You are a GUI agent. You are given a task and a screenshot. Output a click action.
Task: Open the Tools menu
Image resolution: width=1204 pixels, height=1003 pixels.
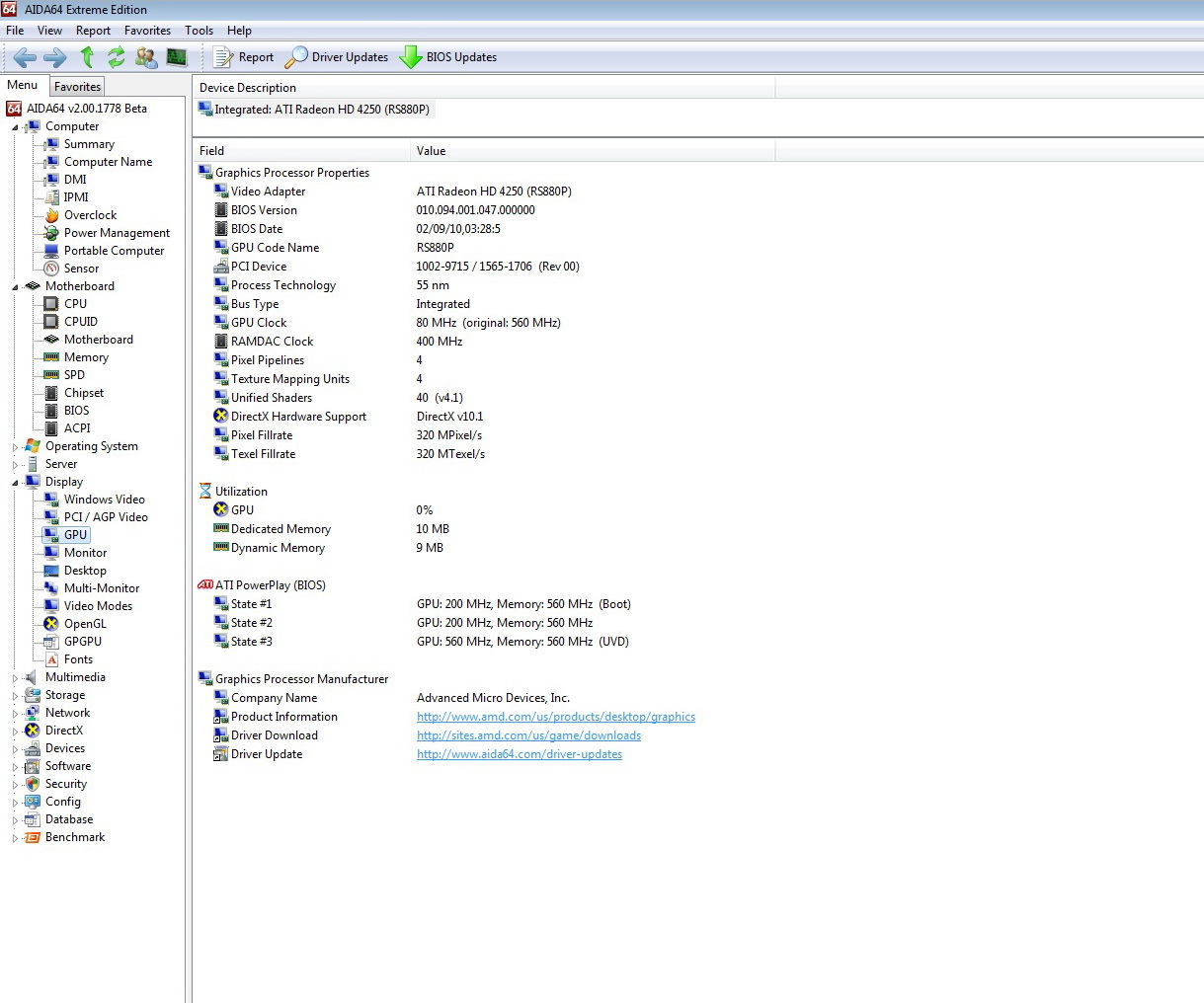click(x=199, y=31)
